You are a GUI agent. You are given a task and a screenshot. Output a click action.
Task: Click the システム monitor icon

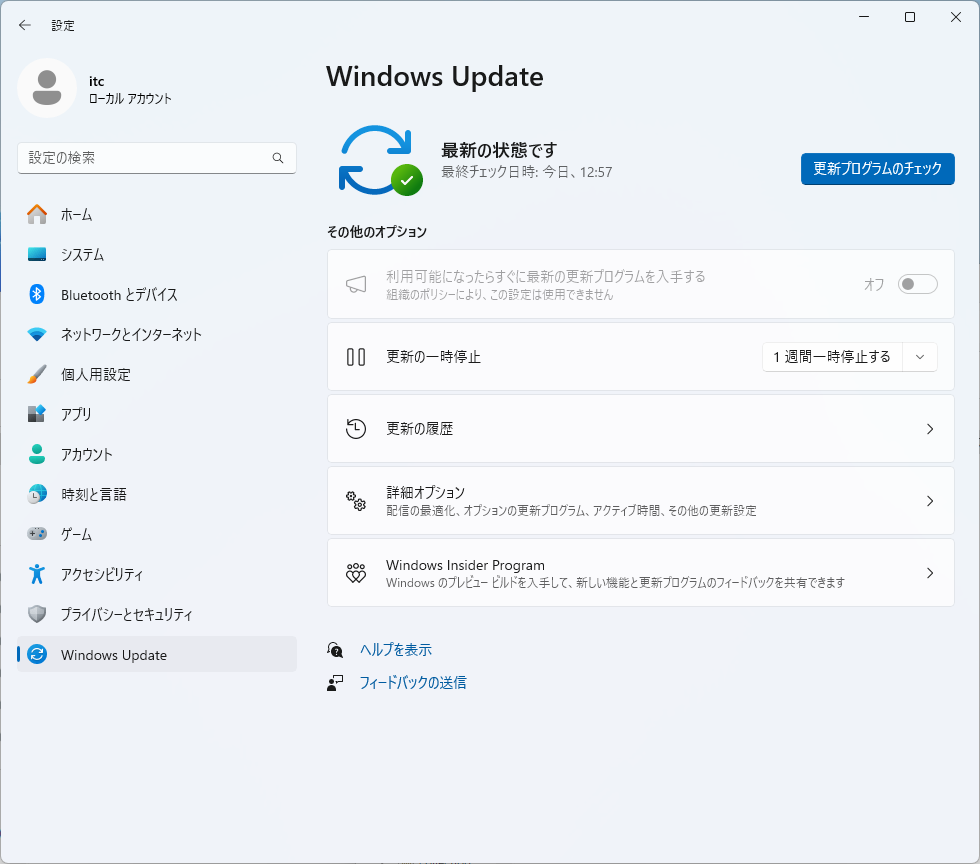[37, 254]
